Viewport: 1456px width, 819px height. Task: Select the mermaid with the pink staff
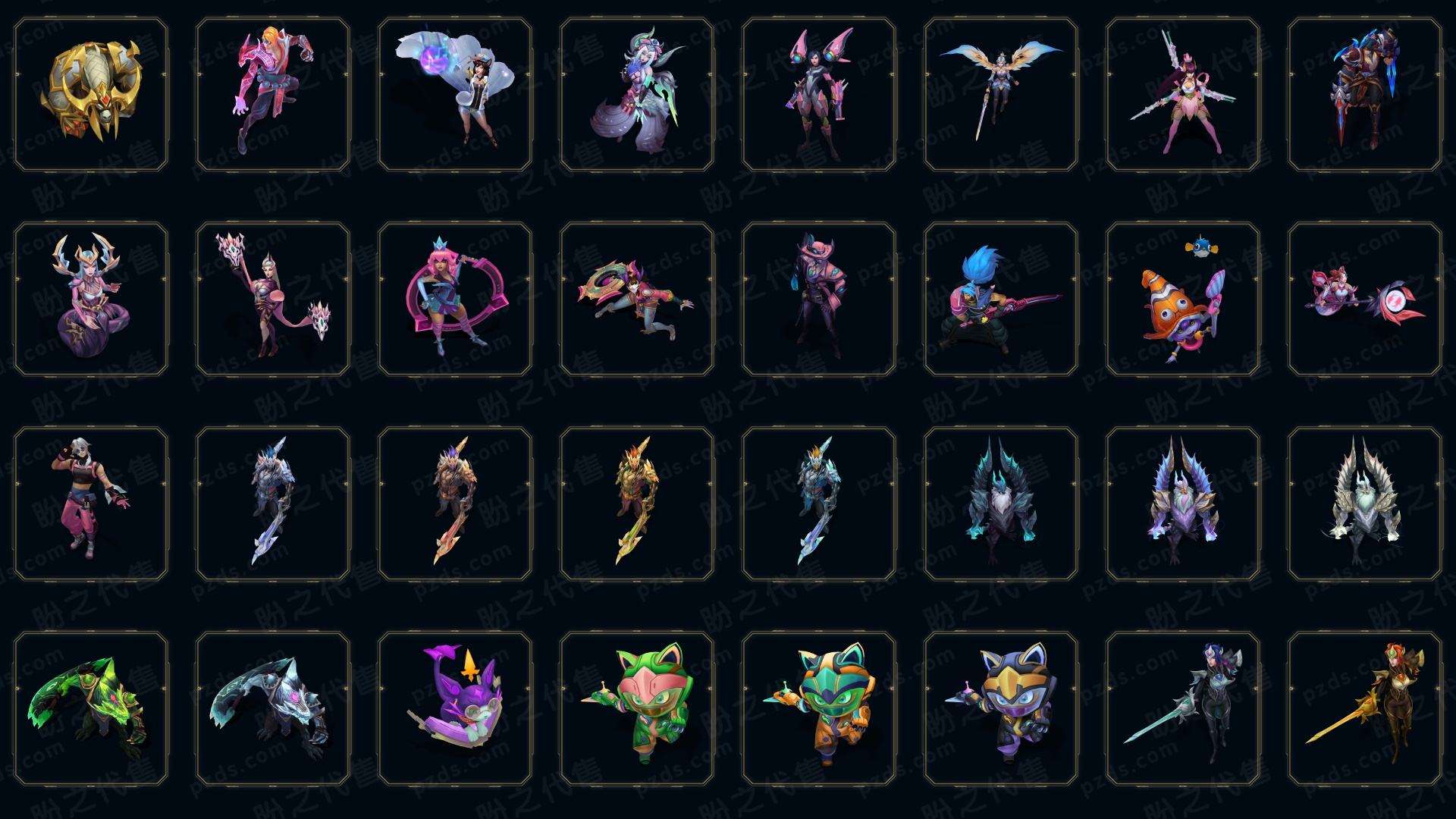pos(1365,299)
